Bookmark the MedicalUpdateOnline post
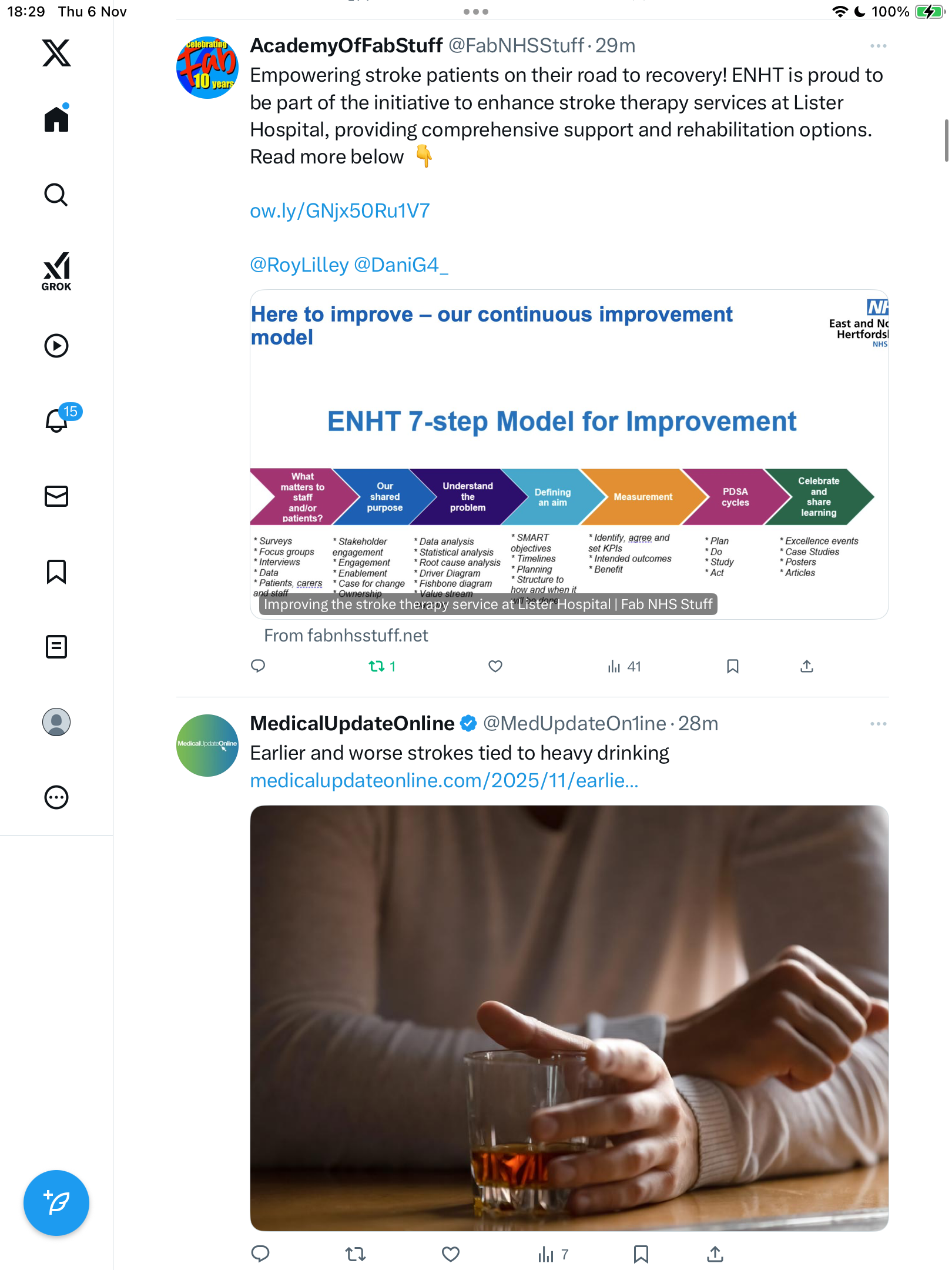Screen dimensions: 952x1270 click(641, 1254)
